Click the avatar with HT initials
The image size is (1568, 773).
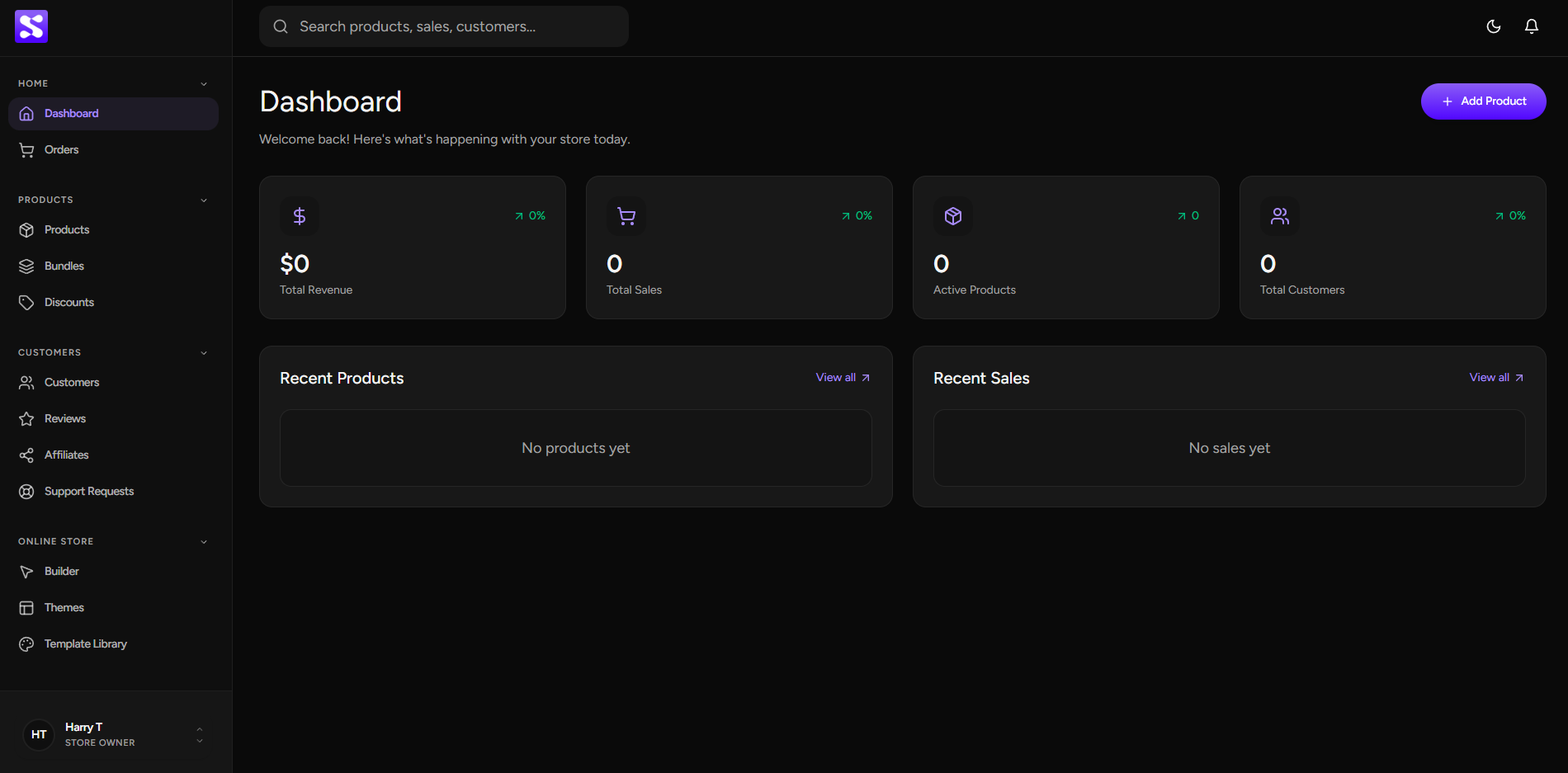tap(39, 734)
